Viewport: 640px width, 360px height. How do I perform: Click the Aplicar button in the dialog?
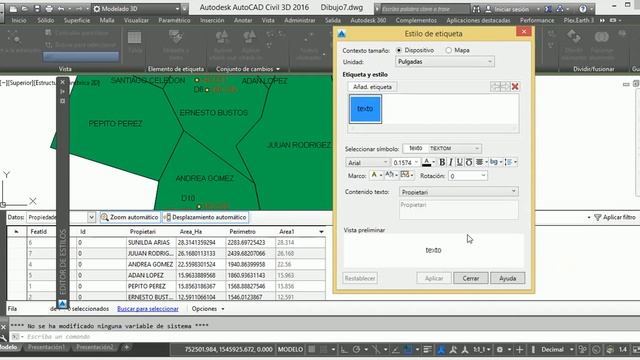pos(434,278)
